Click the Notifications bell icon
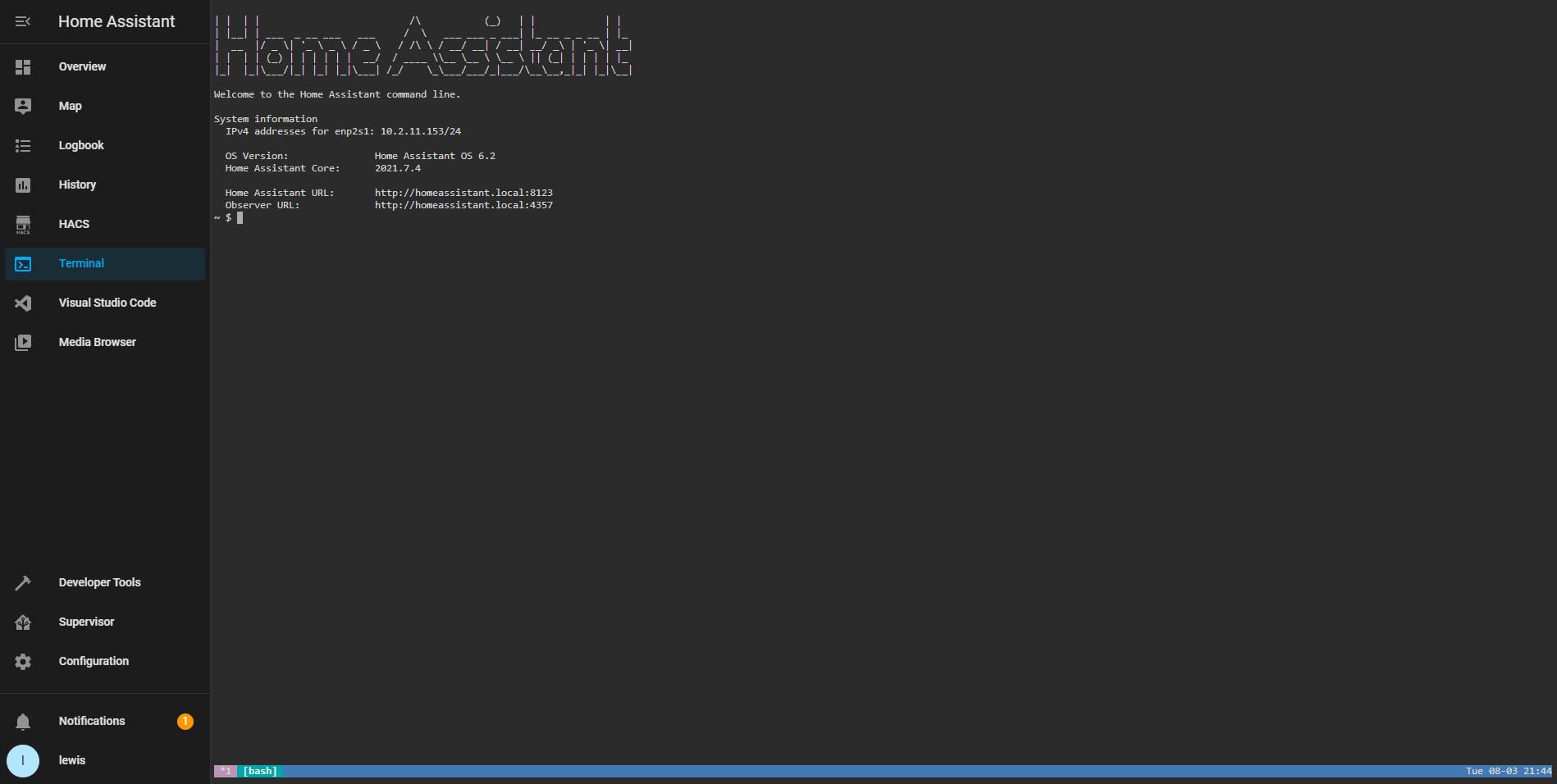The height and width of the screenshot is (784, 1557). (x=23, y=722)
